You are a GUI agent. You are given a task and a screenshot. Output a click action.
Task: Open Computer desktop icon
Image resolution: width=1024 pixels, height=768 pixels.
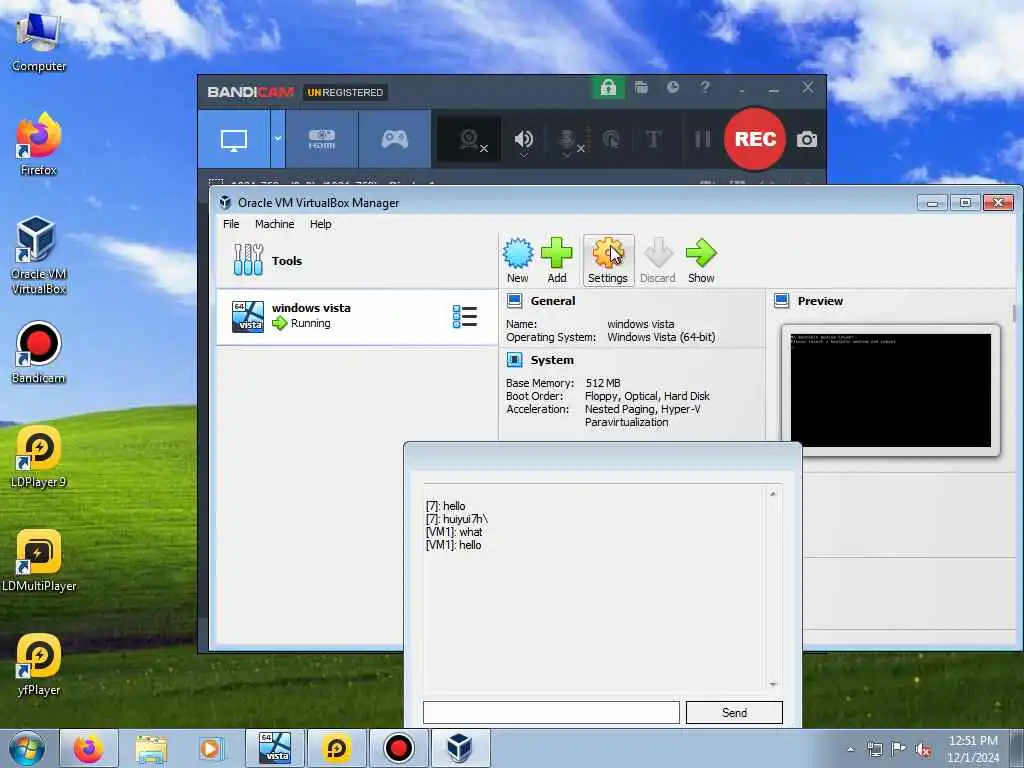tap(39, 40)
